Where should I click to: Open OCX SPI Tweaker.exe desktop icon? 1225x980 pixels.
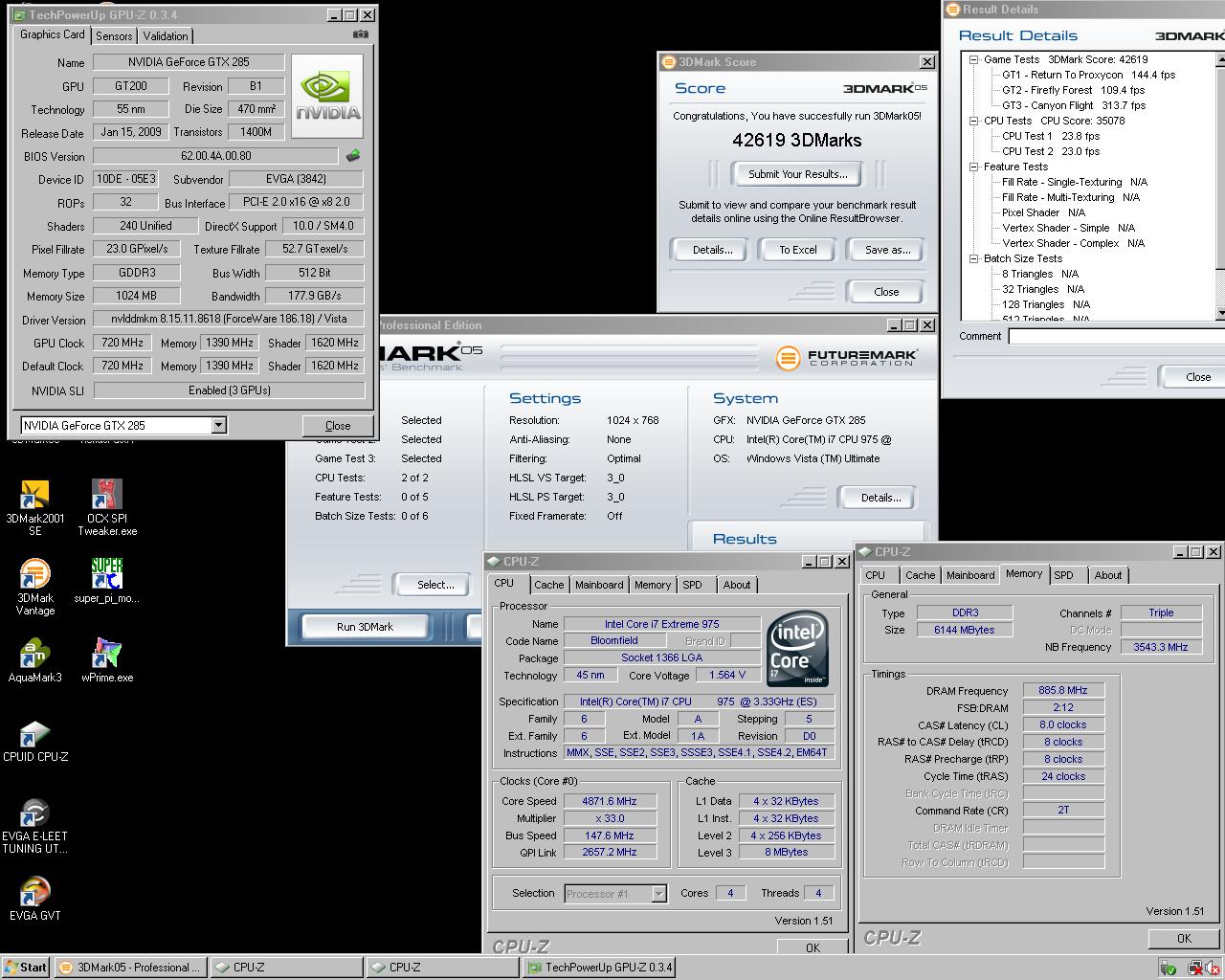coord(107,507)
